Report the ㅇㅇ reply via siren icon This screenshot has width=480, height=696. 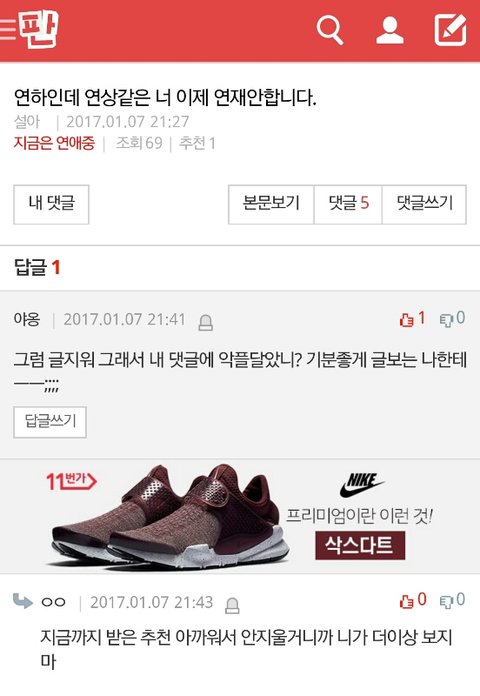tap(232, 605)
